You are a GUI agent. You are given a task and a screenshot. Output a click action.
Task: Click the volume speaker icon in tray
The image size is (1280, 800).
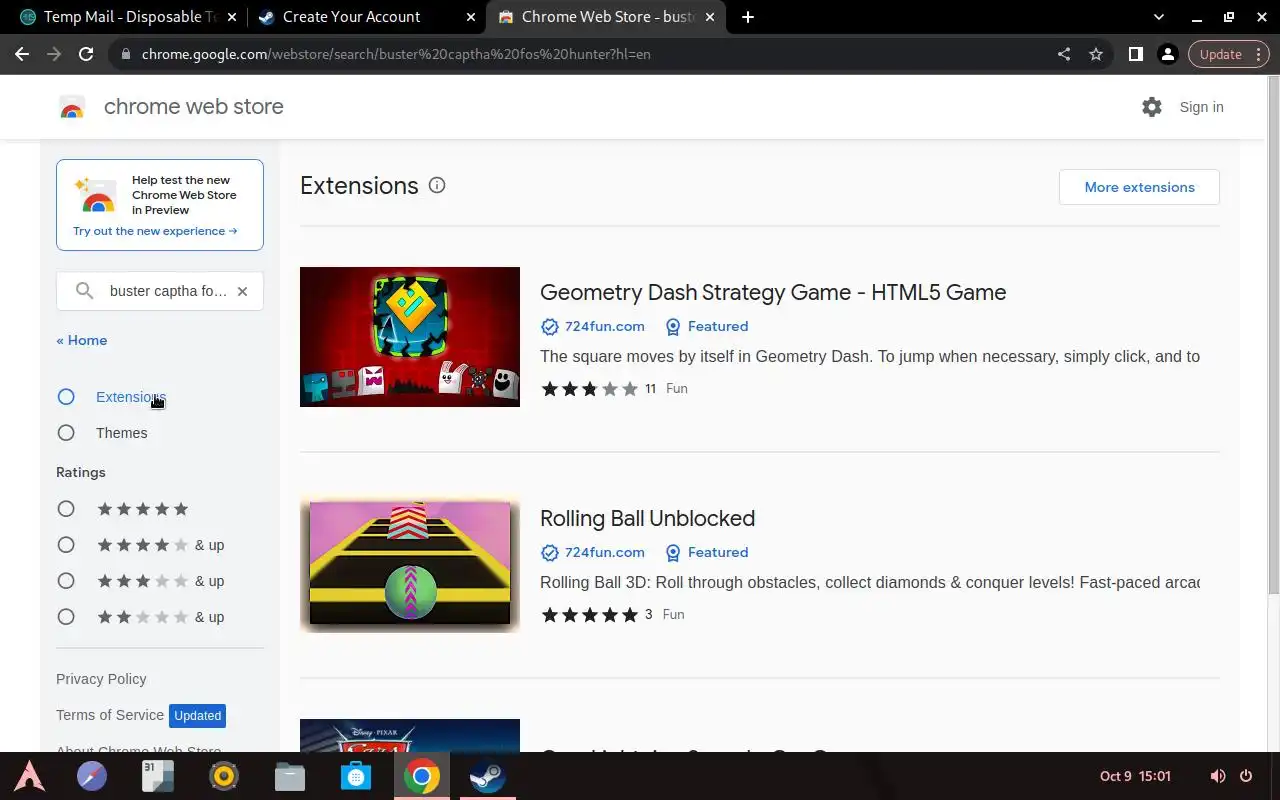click(1217, 776)
